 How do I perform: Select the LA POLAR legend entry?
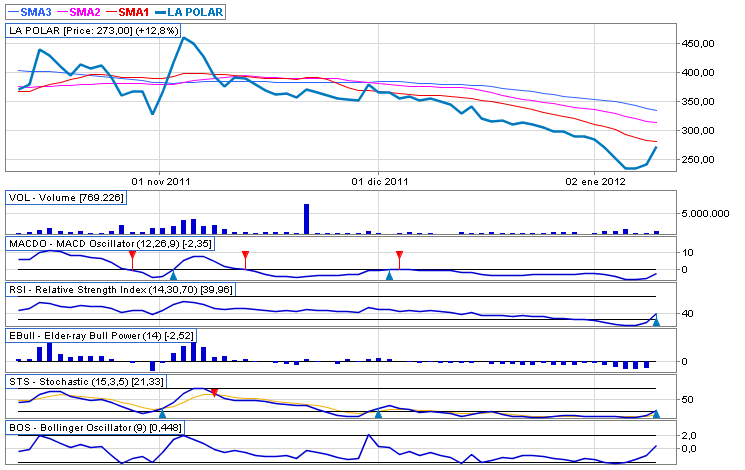(x=194, y=11)
